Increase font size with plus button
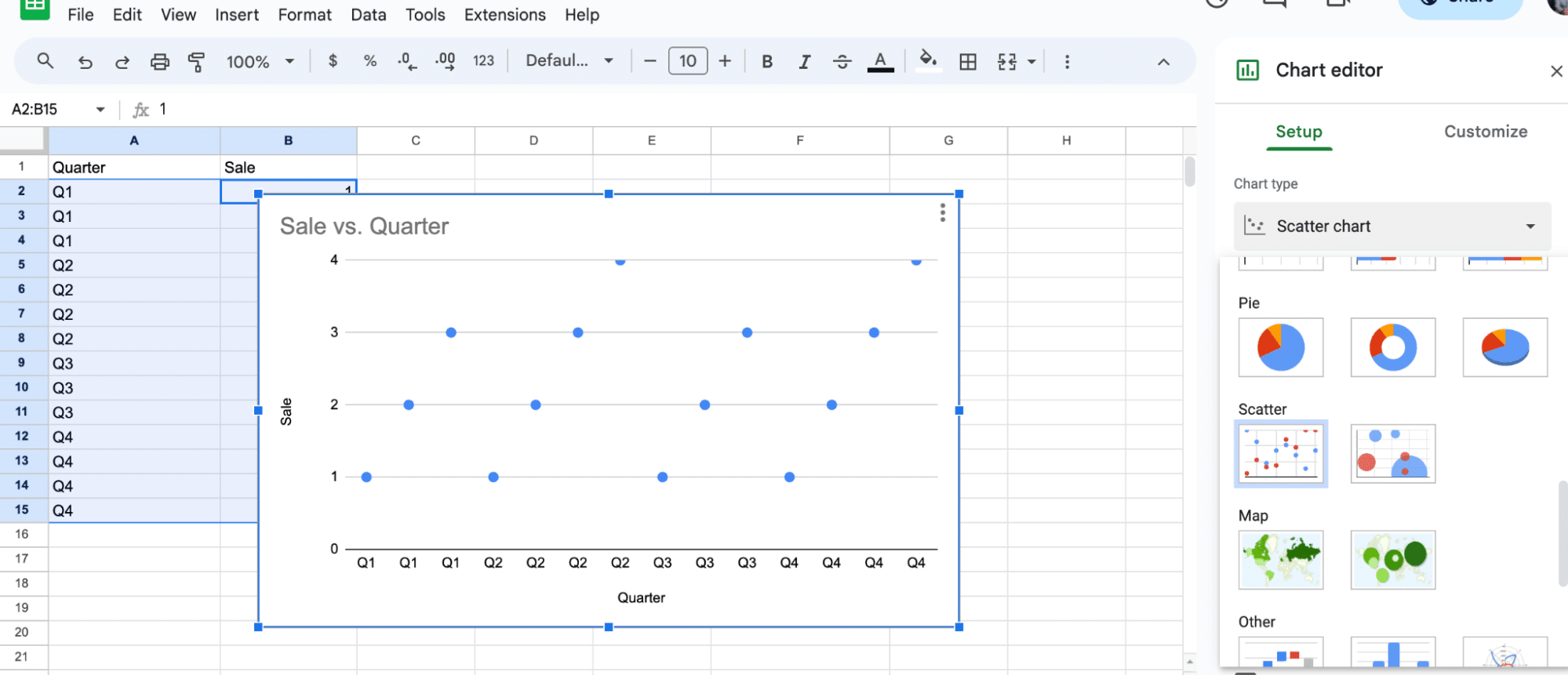Viewport: 1568px width, 675px height. [x=725, y=61]
